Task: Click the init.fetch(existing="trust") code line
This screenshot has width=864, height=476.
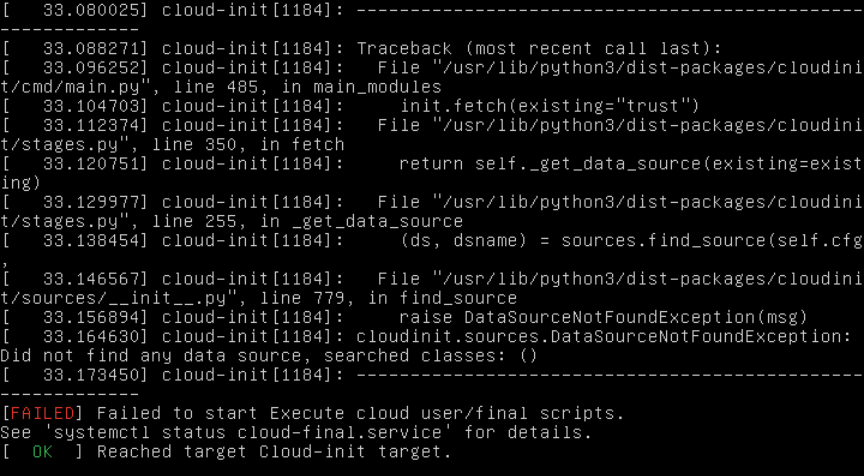Action: click(x=550, y=106)
